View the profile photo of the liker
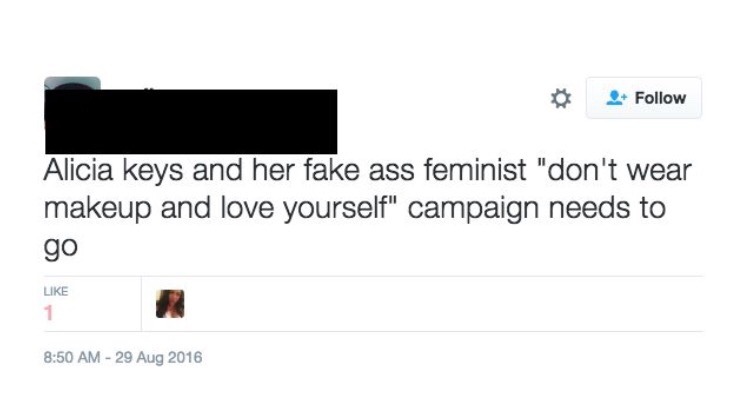750x404 pixels. pyautogui.click(x=170, y=304)
